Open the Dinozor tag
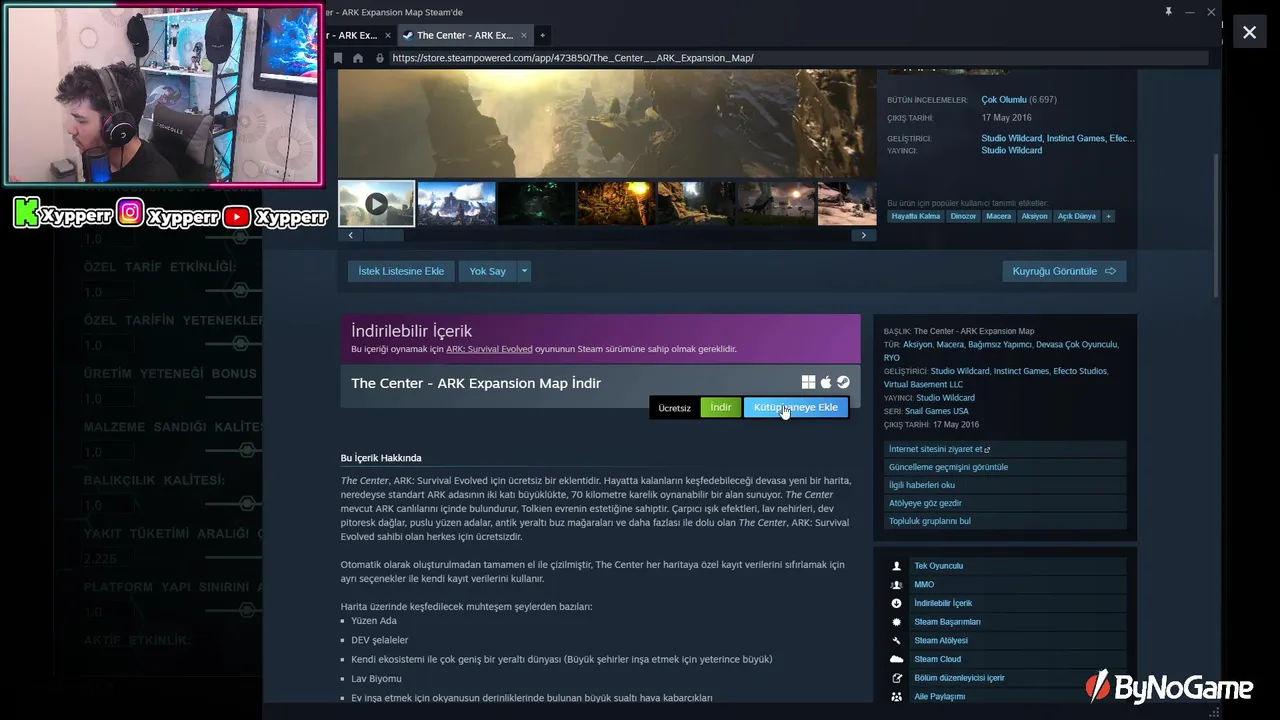Screen dimensions: 1280x720 point(963,216)
